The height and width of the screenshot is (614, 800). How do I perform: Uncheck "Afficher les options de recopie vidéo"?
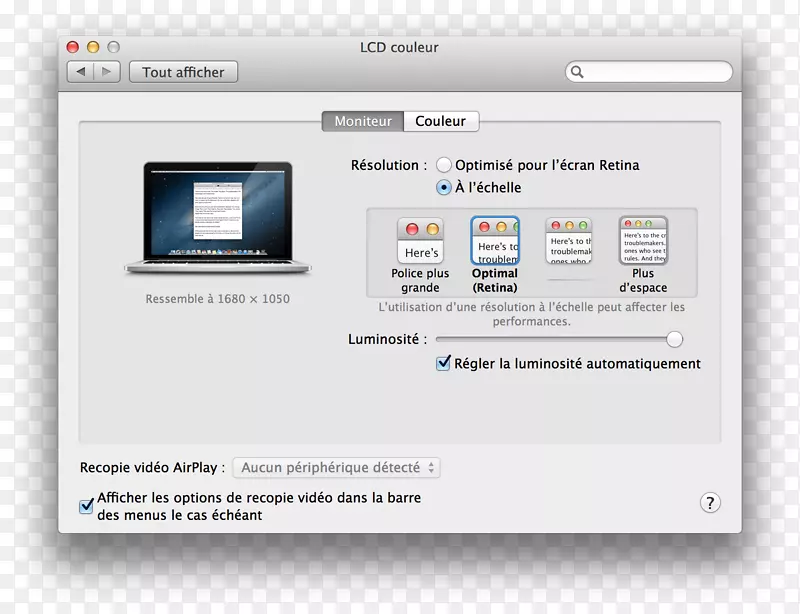(x=86, y=506)
